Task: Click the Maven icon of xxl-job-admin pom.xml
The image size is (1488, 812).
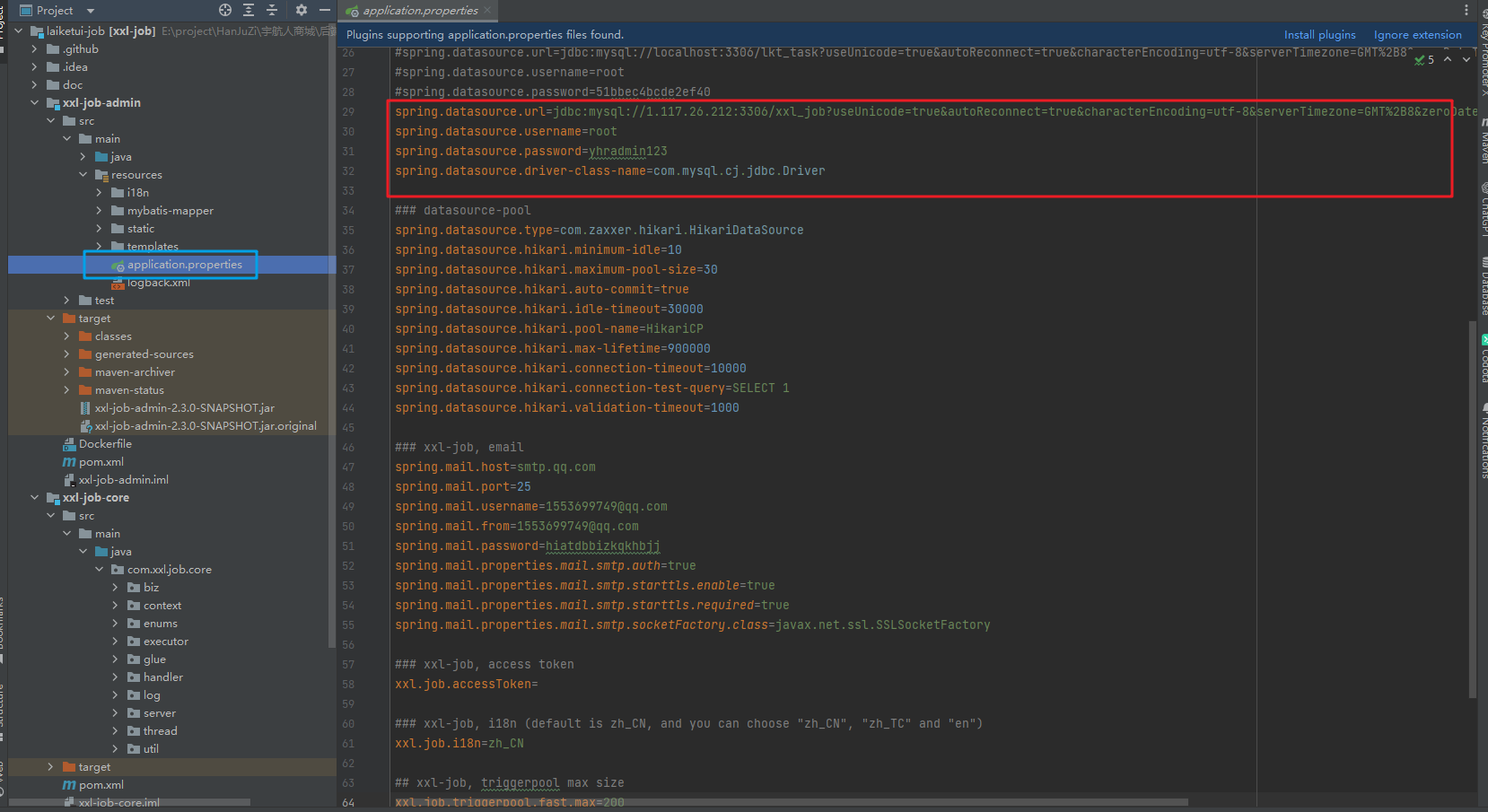Action: [x=69, y=462]
